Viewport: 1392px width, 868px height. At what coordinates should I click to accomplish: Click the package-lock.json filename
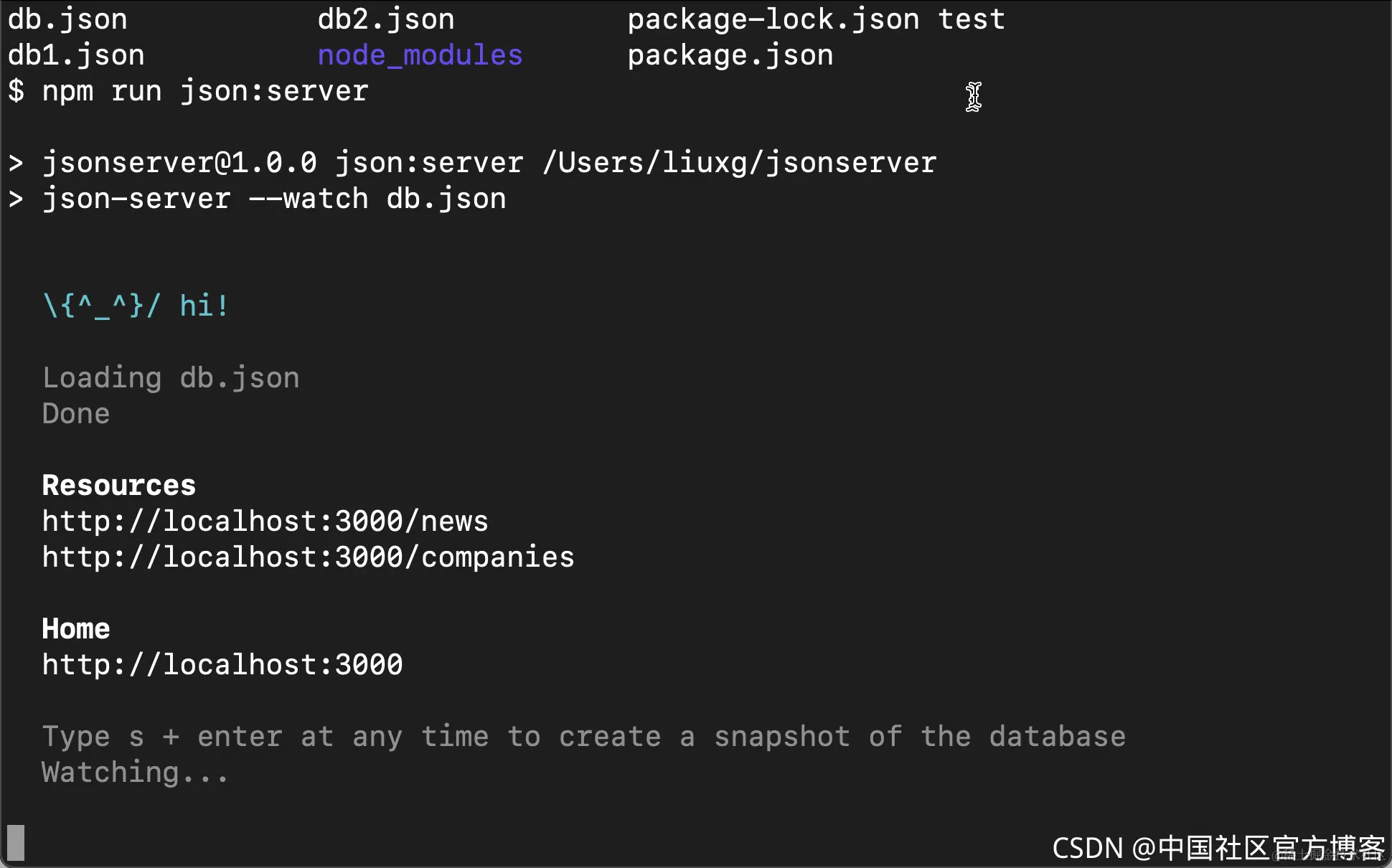click(x=773, y=19)
